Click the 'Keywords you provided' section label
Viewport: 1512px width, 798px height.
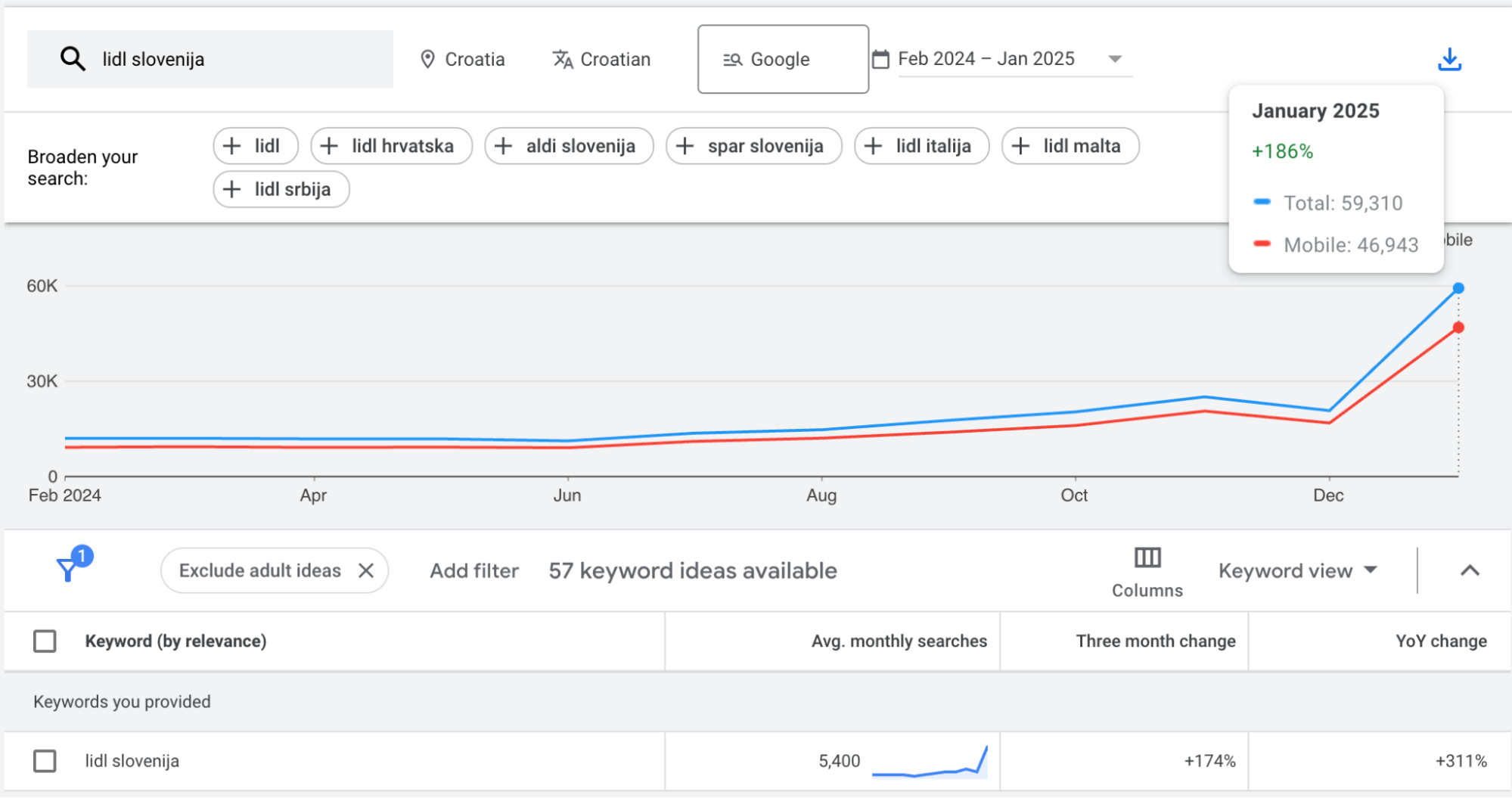click(x=122, y=702)
